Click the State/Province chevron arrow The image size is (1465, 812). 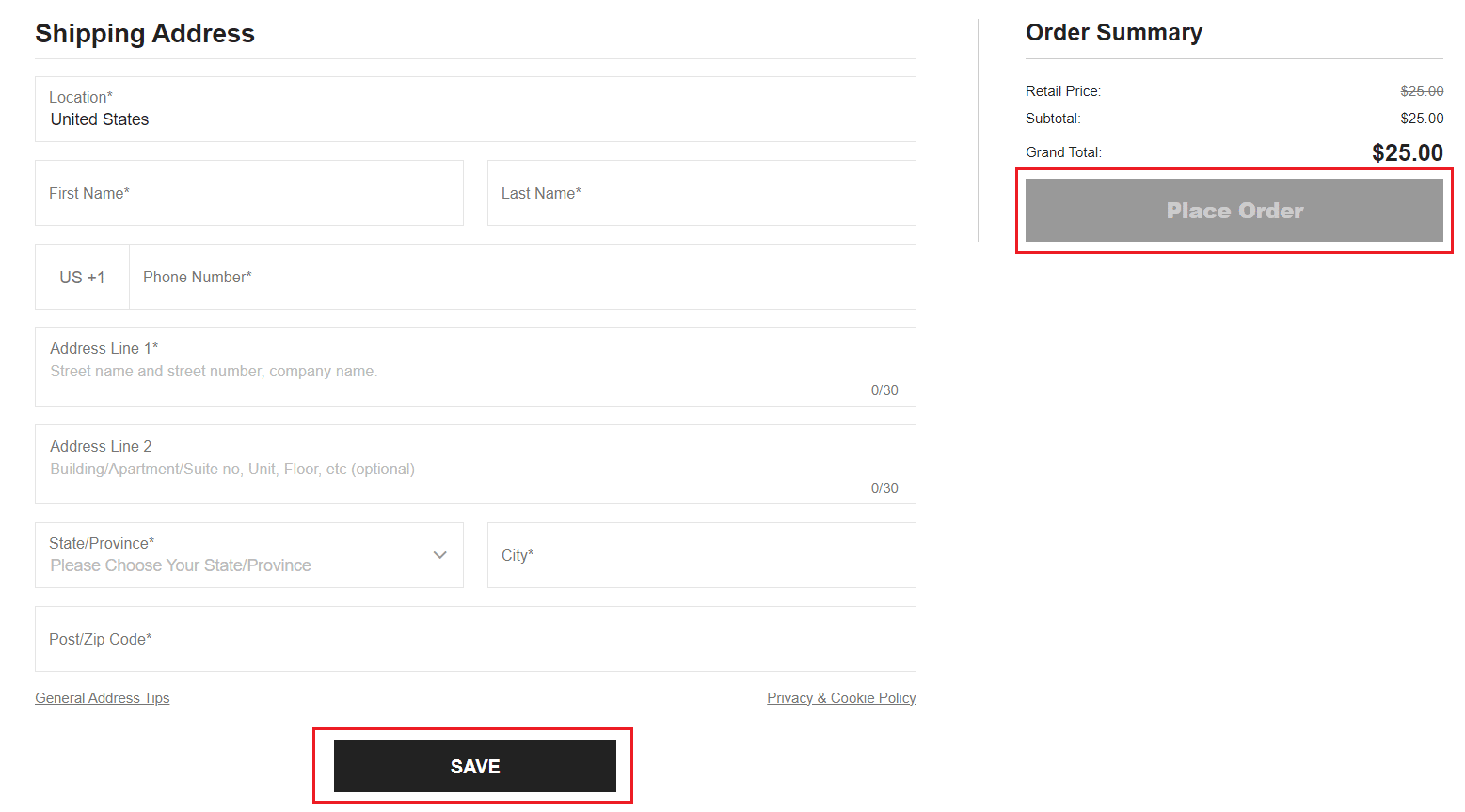439,555
